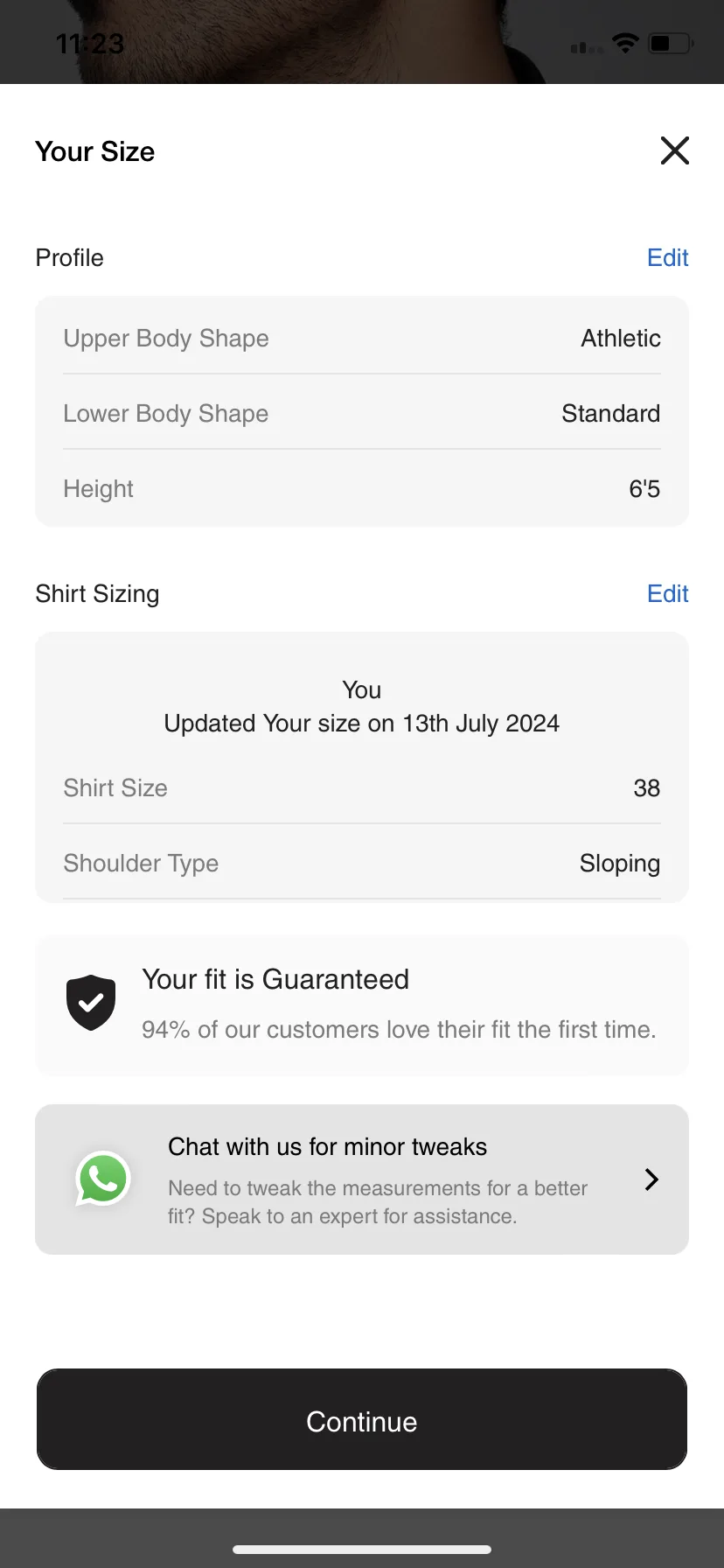Tap the Your fit is Guaranteed card
724x1568 pixels.
tap(362, 1006)
